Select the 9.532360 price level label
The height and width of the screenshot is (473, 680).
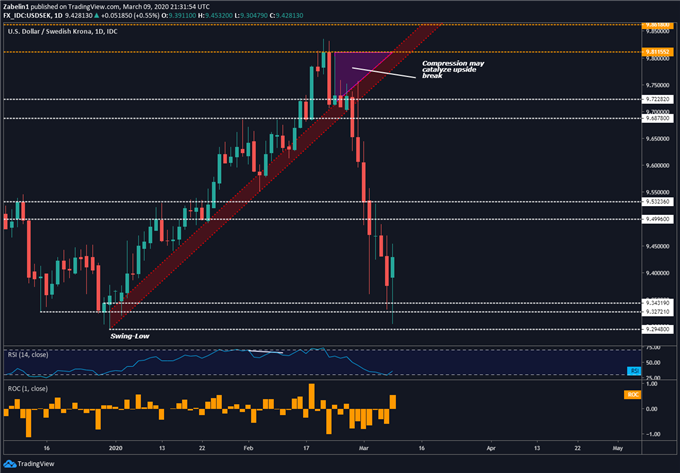[658, 202]
